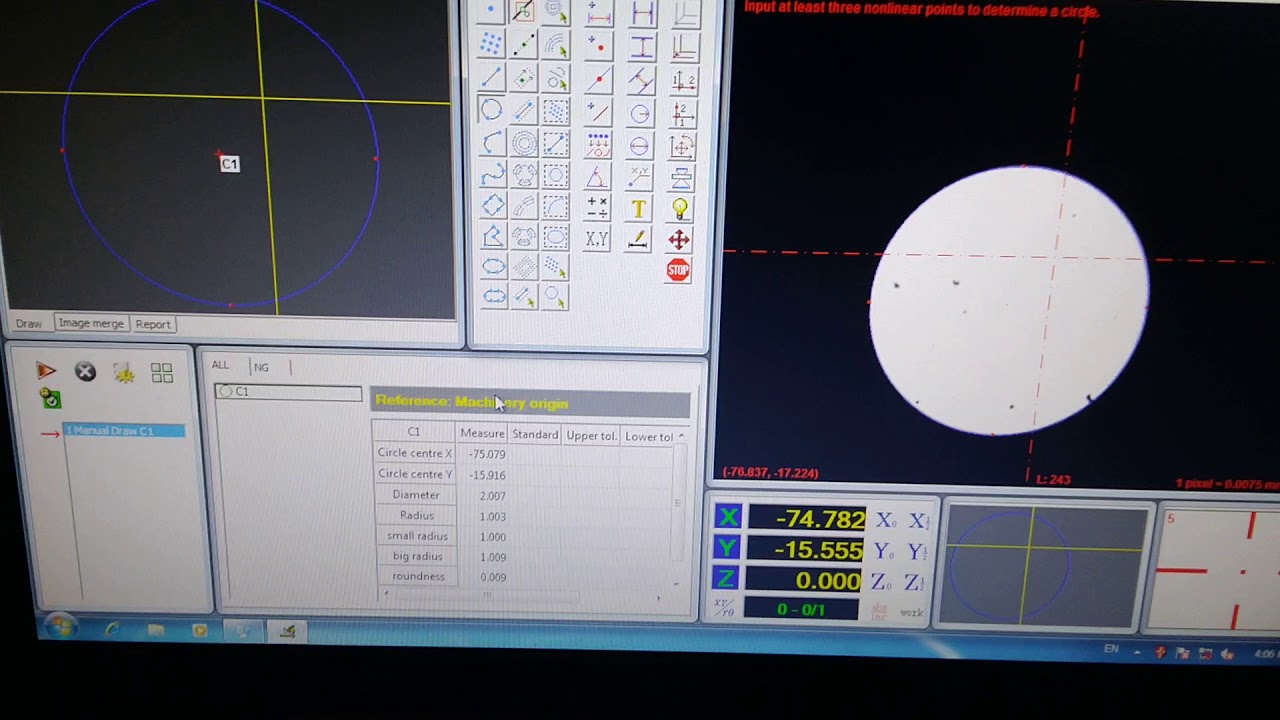
Task: Switch to the Report tab
Action: click(x=153, y=324)
